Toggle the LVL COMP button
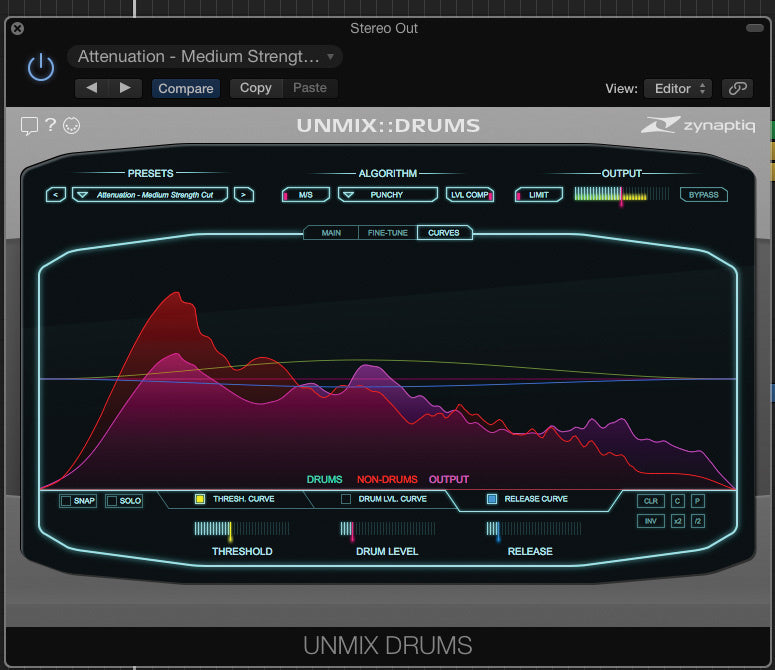The width and height of the screenshot is (775, 670). tap(470, 195)
